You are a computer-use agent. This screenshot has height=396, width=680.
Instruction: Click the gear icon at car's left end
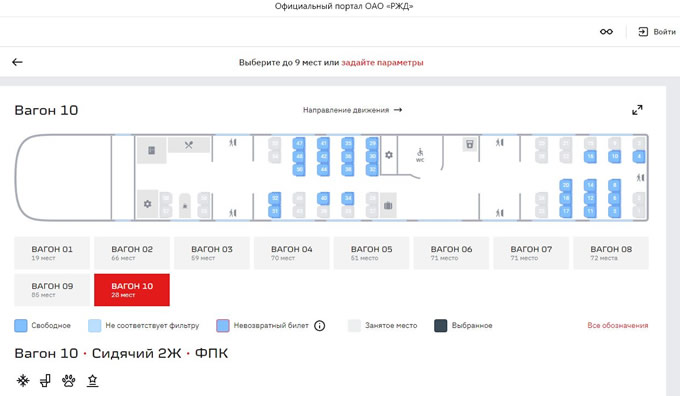pos(147,203)
